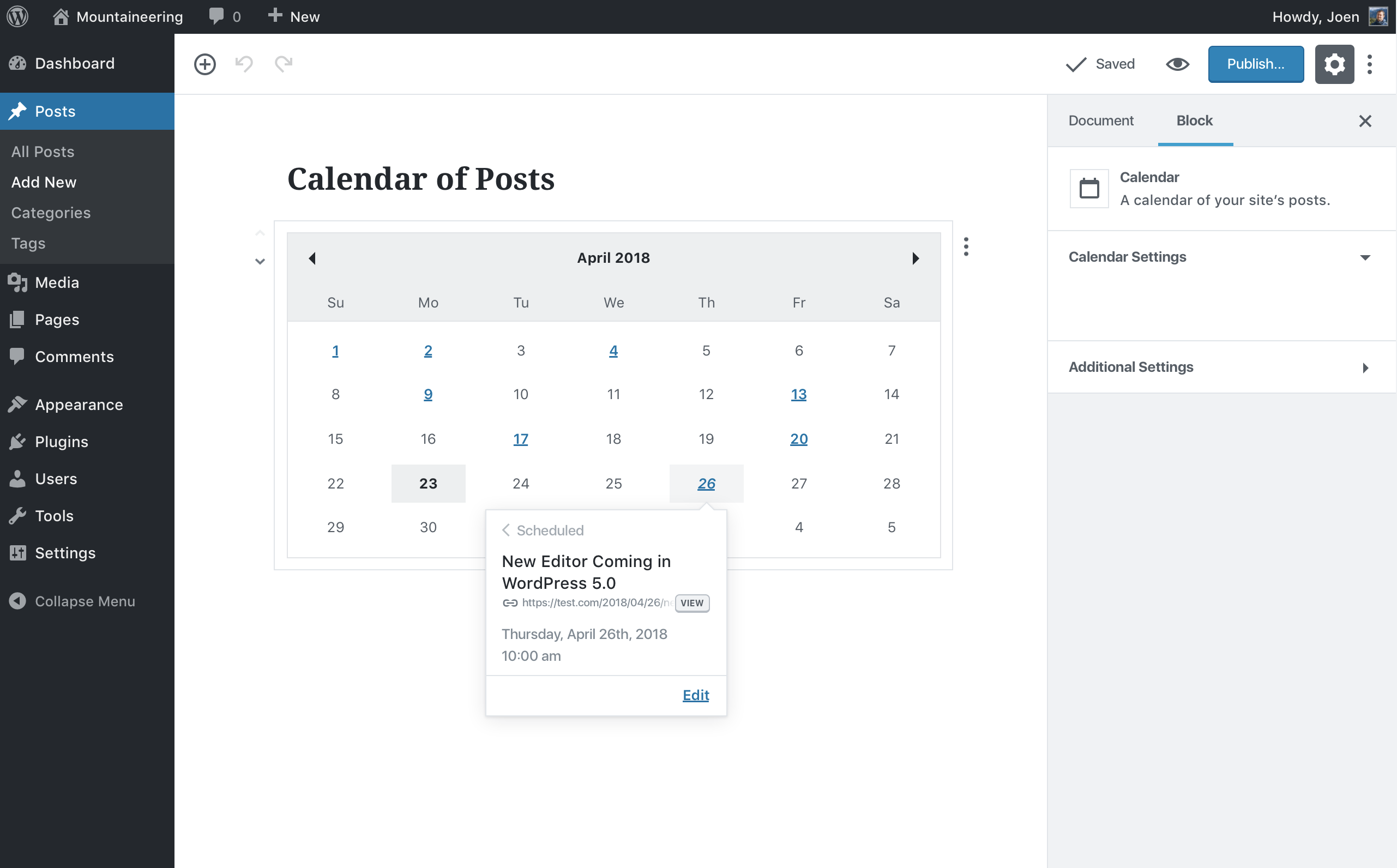Preview post with the eye icon
1397x868 pixels.
1177,64
